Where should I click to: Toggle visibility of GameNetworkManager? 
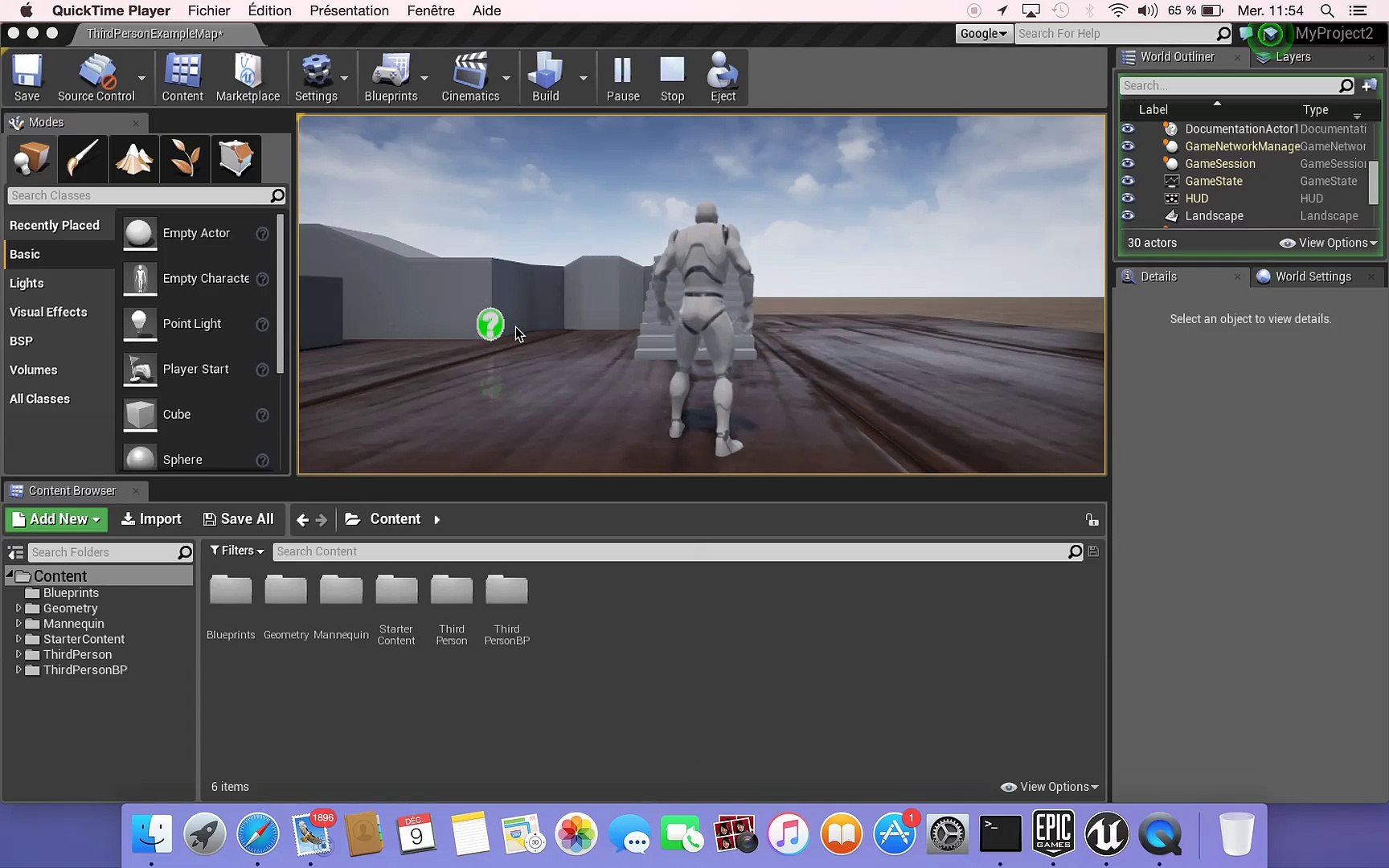[1128, 146]
